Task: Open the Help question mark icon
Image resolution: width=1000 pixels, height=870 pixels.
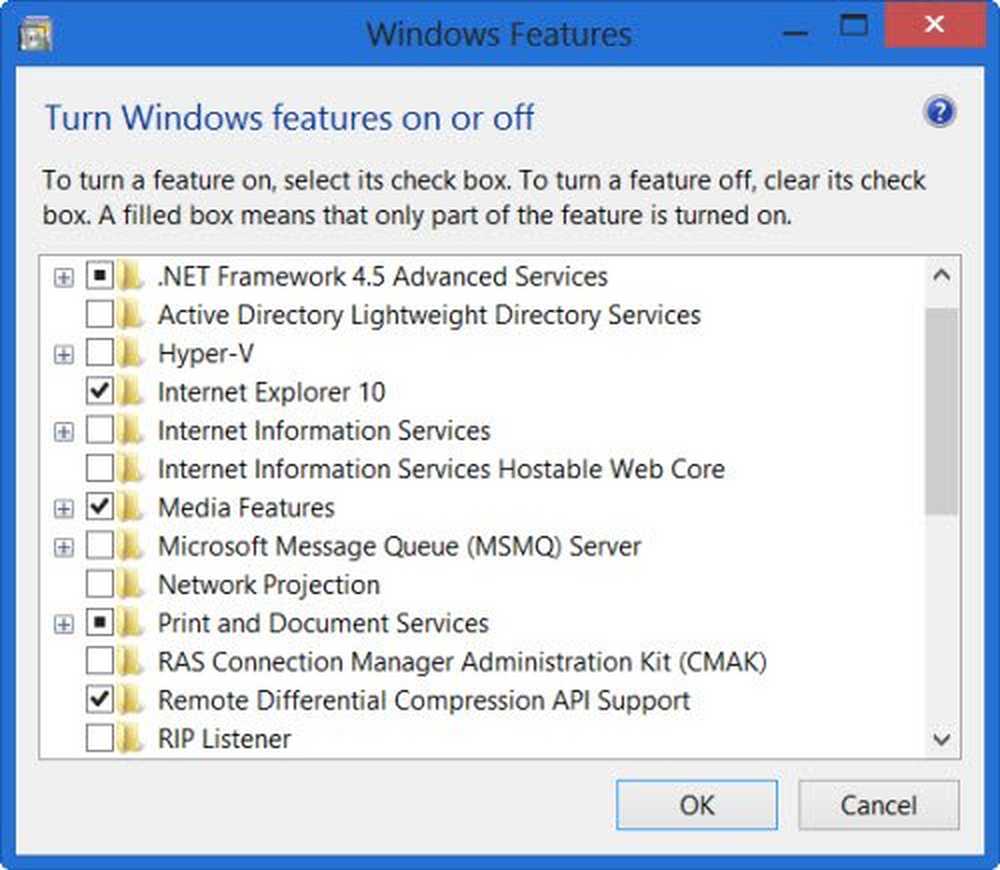Action: (x=938, y=112)
